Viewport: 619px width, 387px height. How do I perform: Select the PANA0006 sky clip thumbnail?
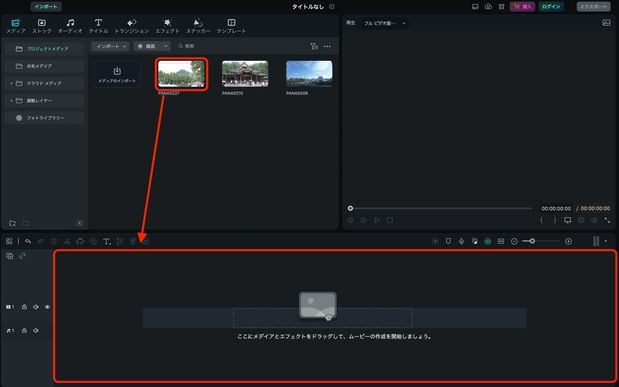[309, 74]
